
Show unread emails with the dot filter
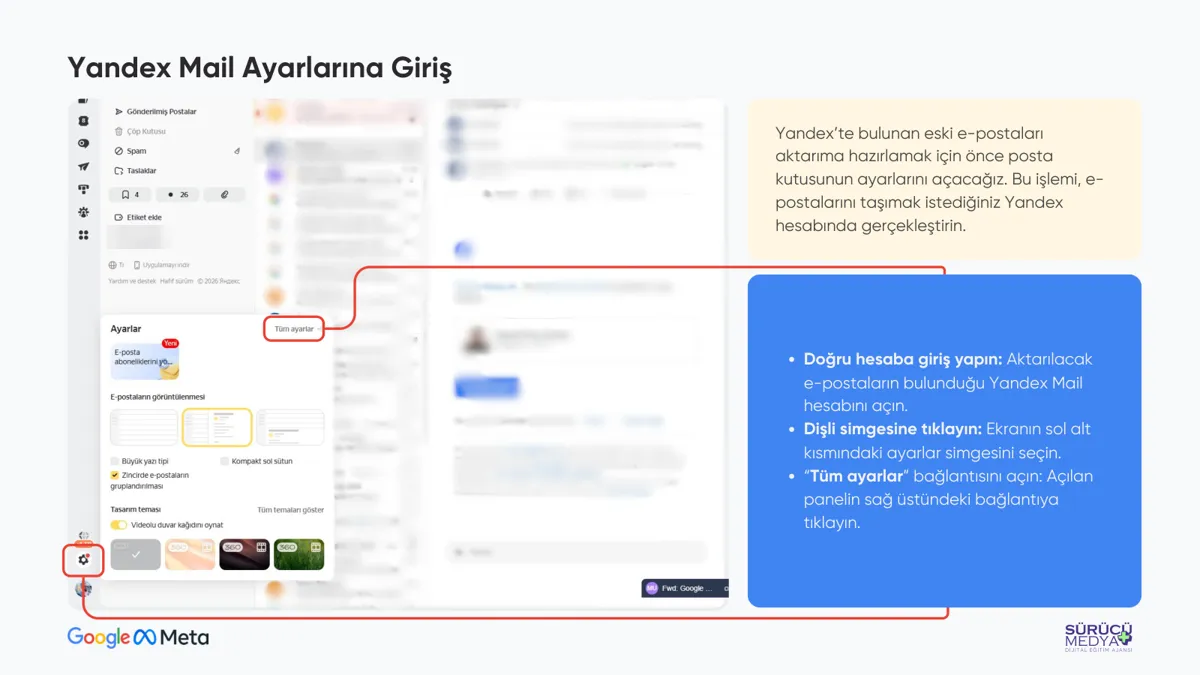click(x=178, y=195)
